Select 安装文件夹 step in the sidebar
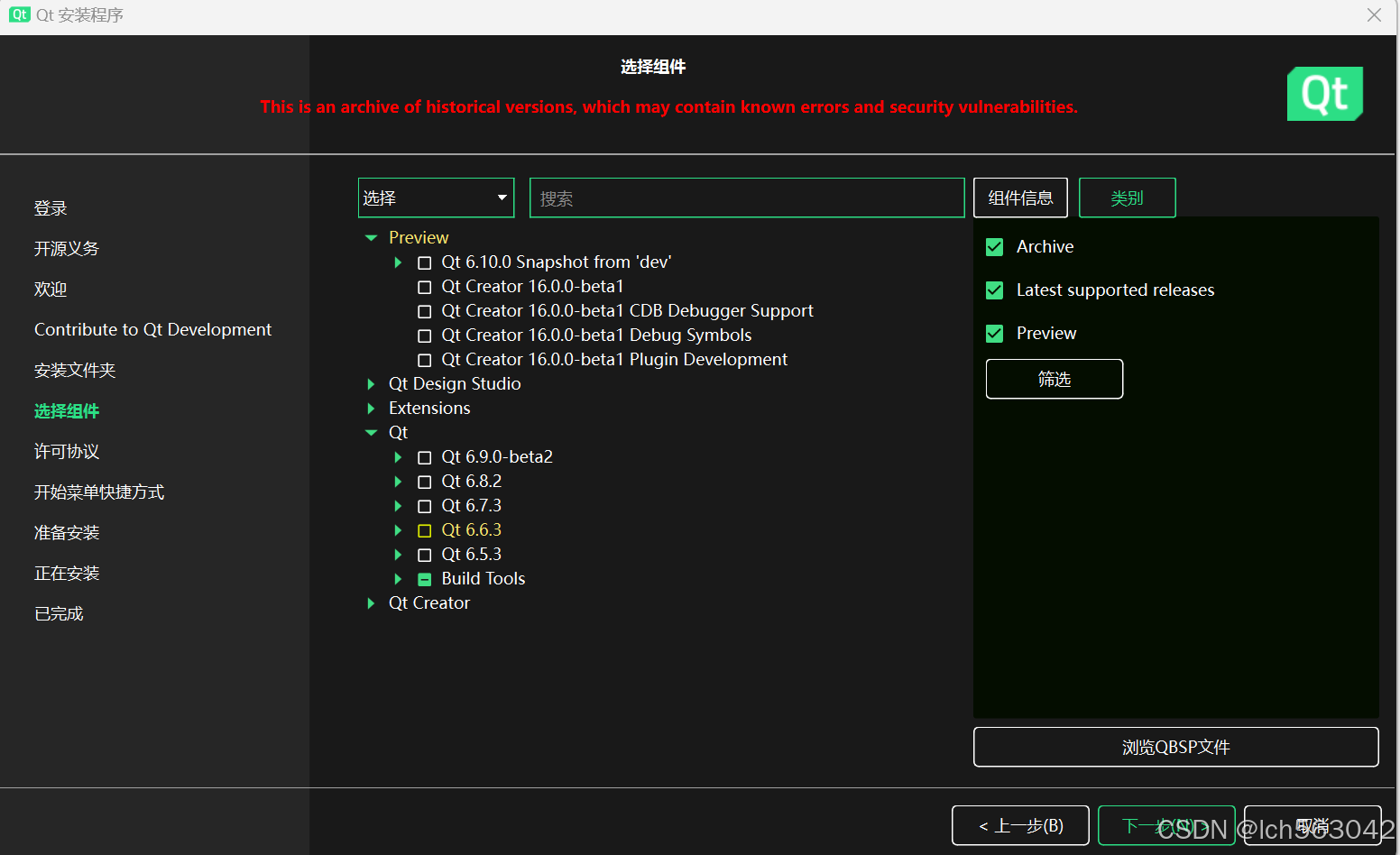Viewport: 1400px width, 855px height. pos(75,371)
